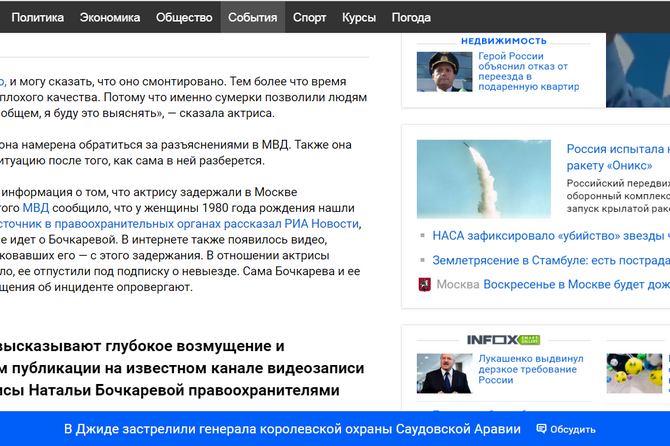Open the Землетрясение в Стамбуле headline
This screenshot has width=670, height=446.
pos(550,260)
